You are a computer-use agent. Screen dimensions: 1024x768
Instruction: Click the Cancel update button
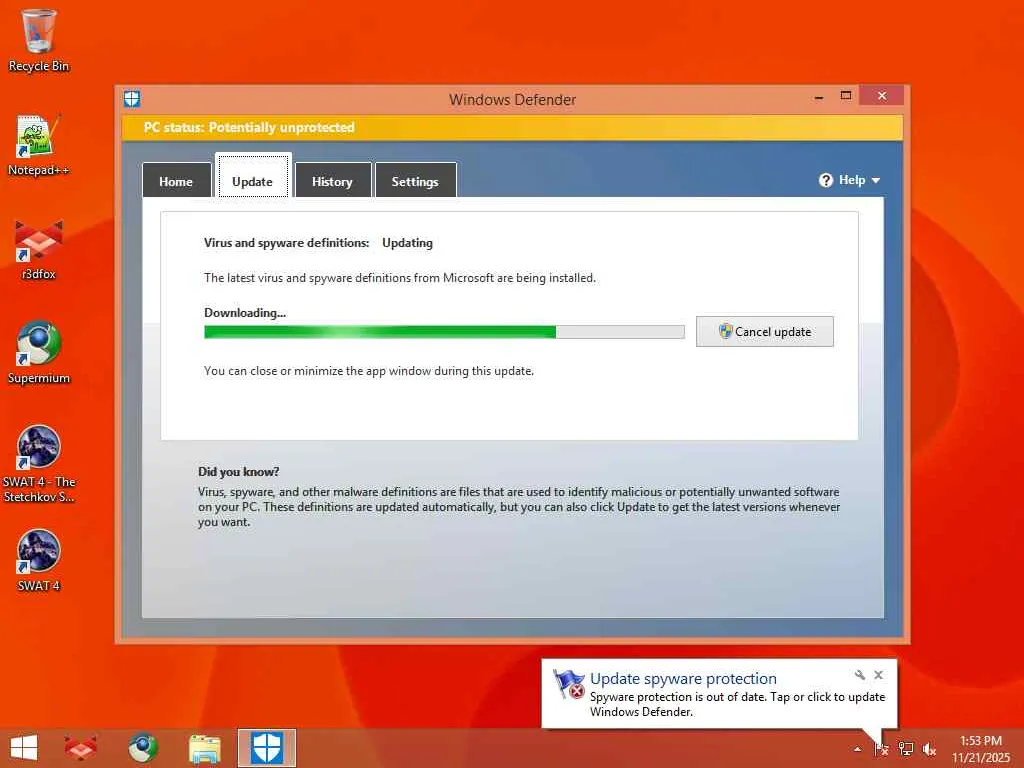pyautogui.click(x=765, y=332)
